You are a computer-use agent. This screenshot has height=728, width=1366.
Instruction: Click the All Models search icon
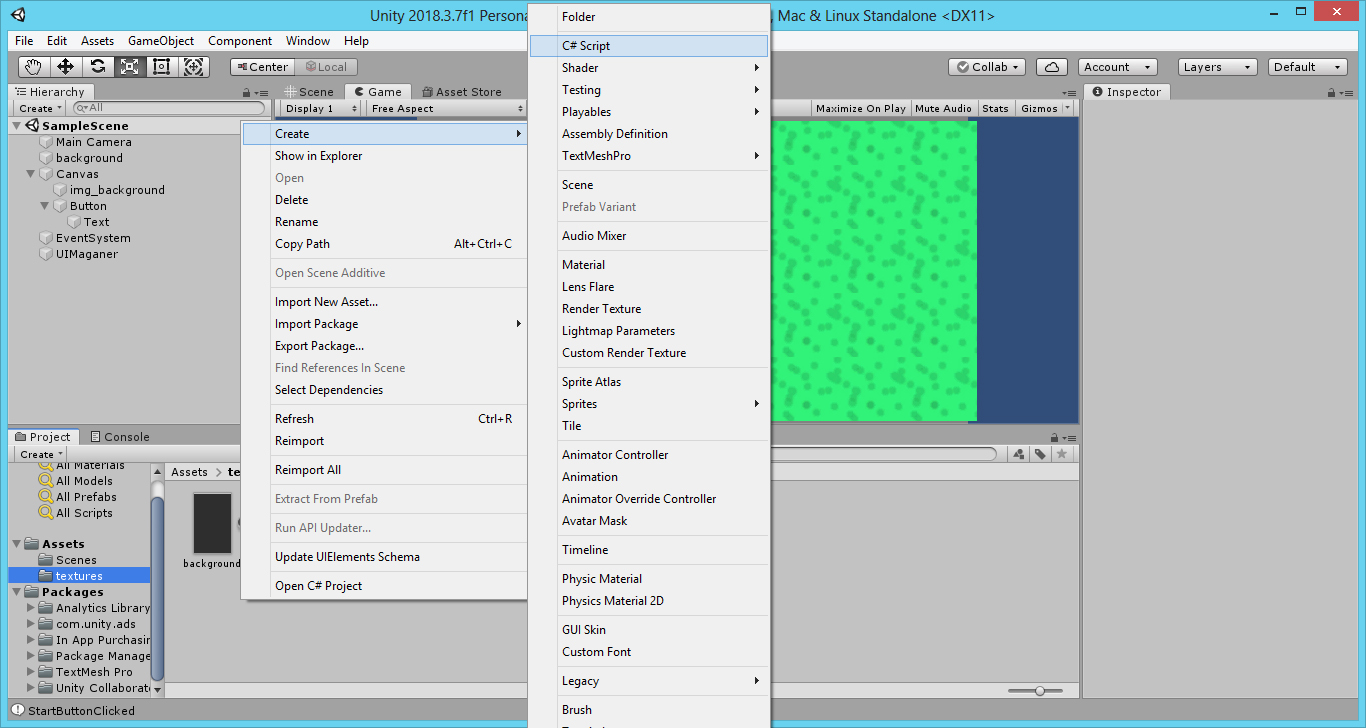coord(45,481)
